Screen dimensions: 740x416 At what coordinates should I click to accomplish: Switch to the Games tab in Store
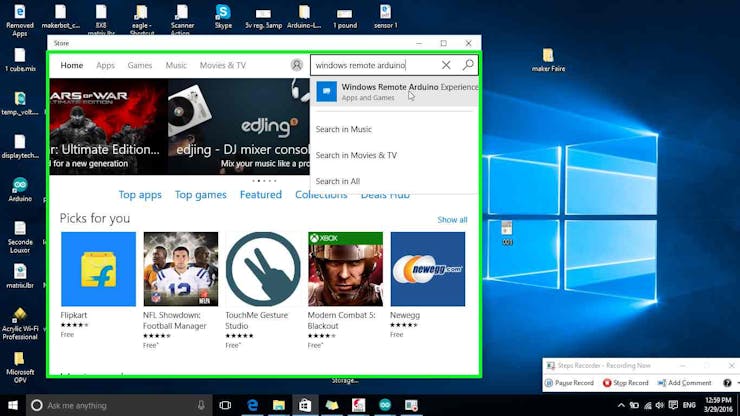point(140,65)
